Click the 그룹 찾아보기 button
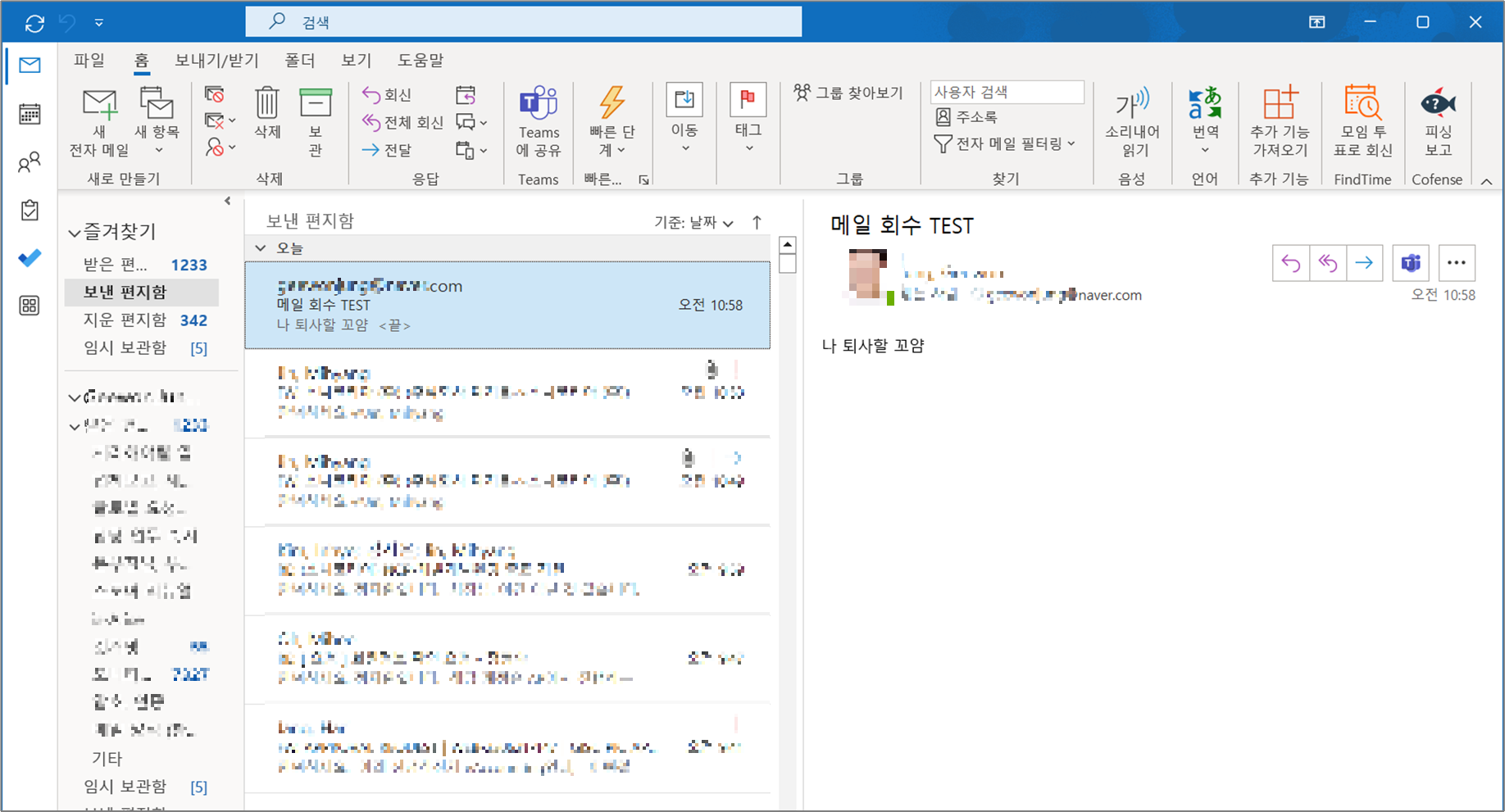Image resolution: width=1505 pixels, height=812 pixels. point(848,93)
